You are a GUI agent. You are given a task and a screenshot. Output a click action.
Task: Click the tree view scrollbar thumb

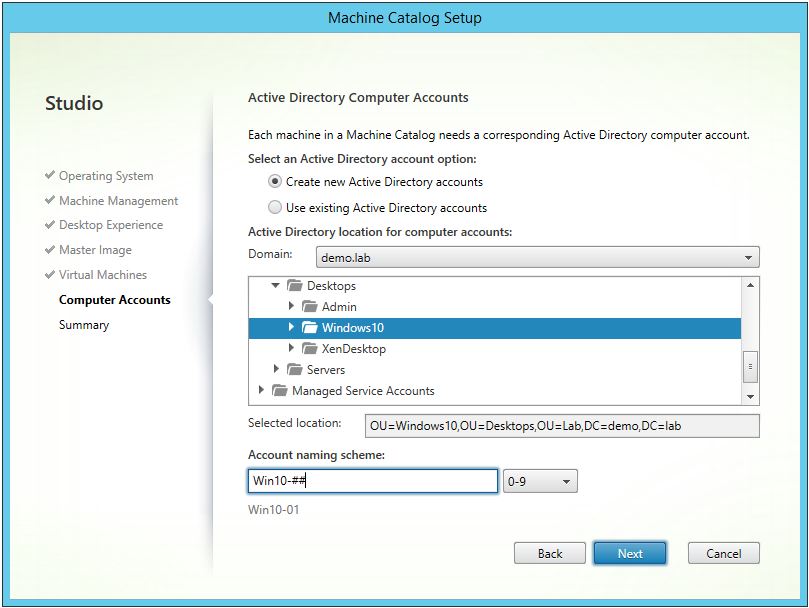click(x=750, y=366)
